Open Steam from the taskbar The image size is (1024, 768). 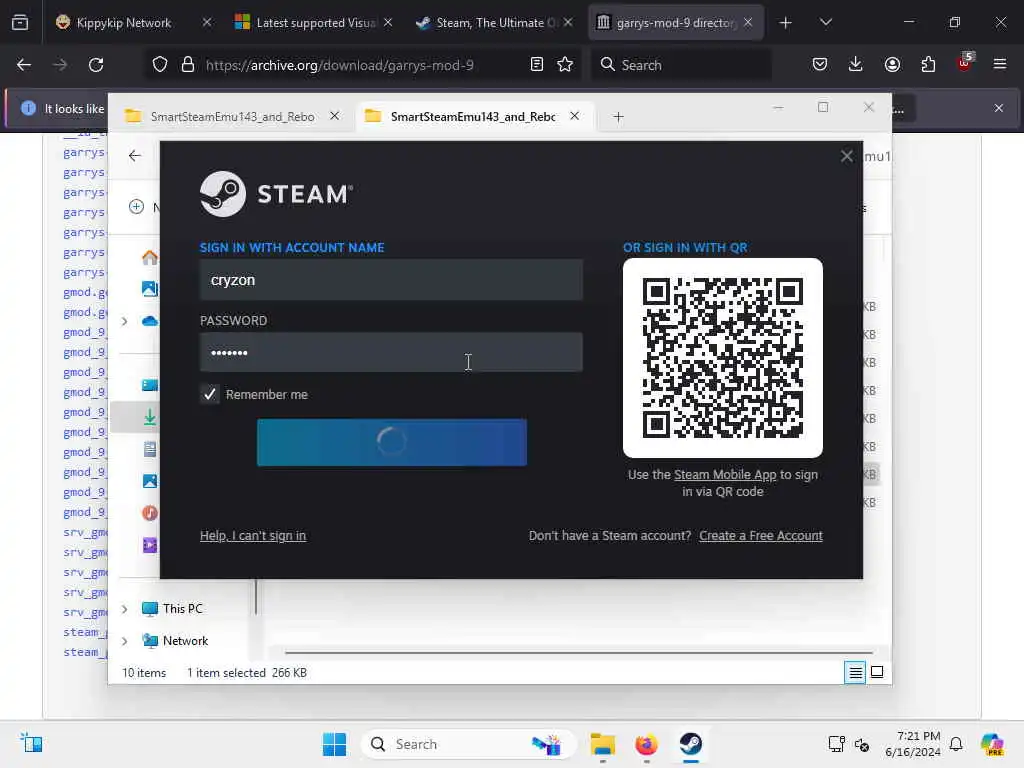(690, 744)
